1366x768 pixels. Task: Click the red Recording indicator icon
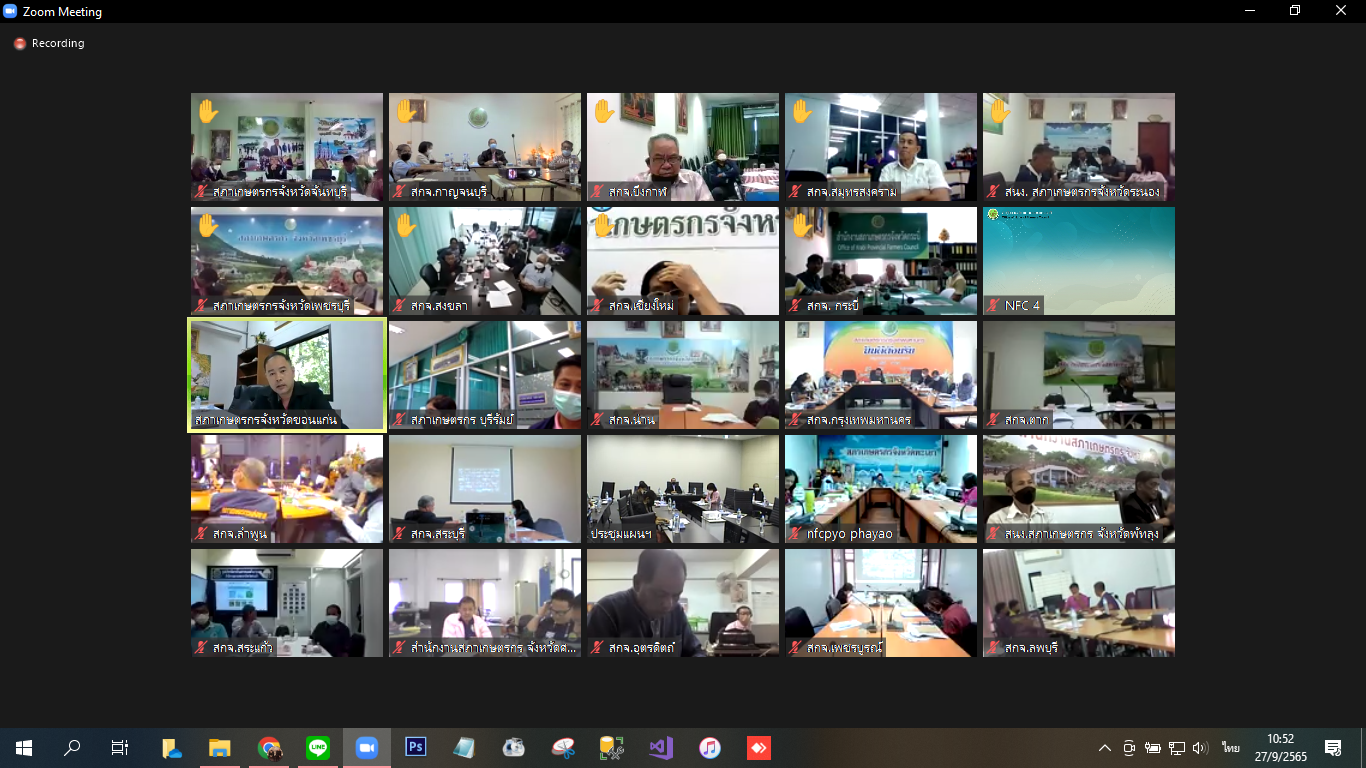[19, 44]
